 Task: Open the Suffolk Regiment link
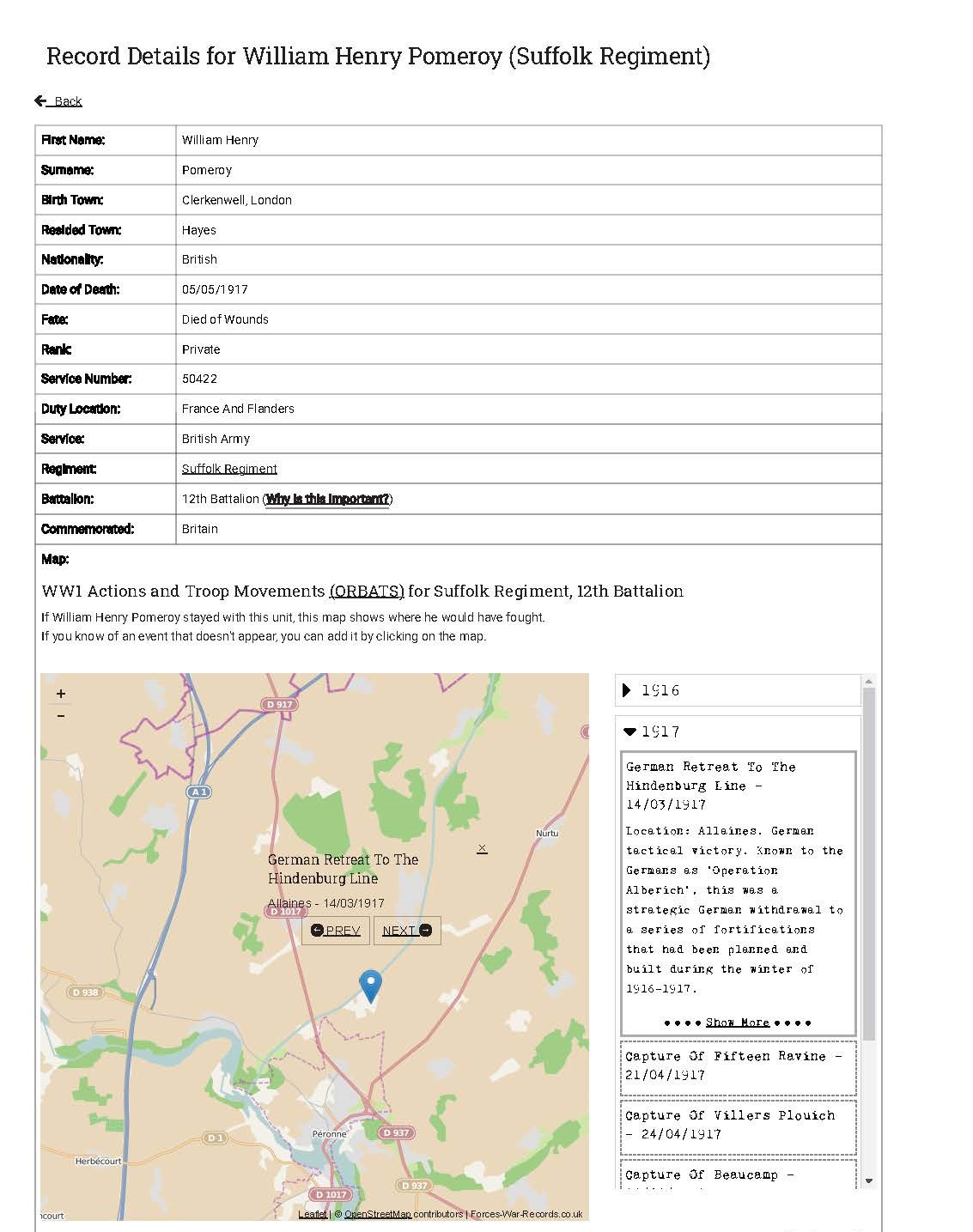pos(229,469)
